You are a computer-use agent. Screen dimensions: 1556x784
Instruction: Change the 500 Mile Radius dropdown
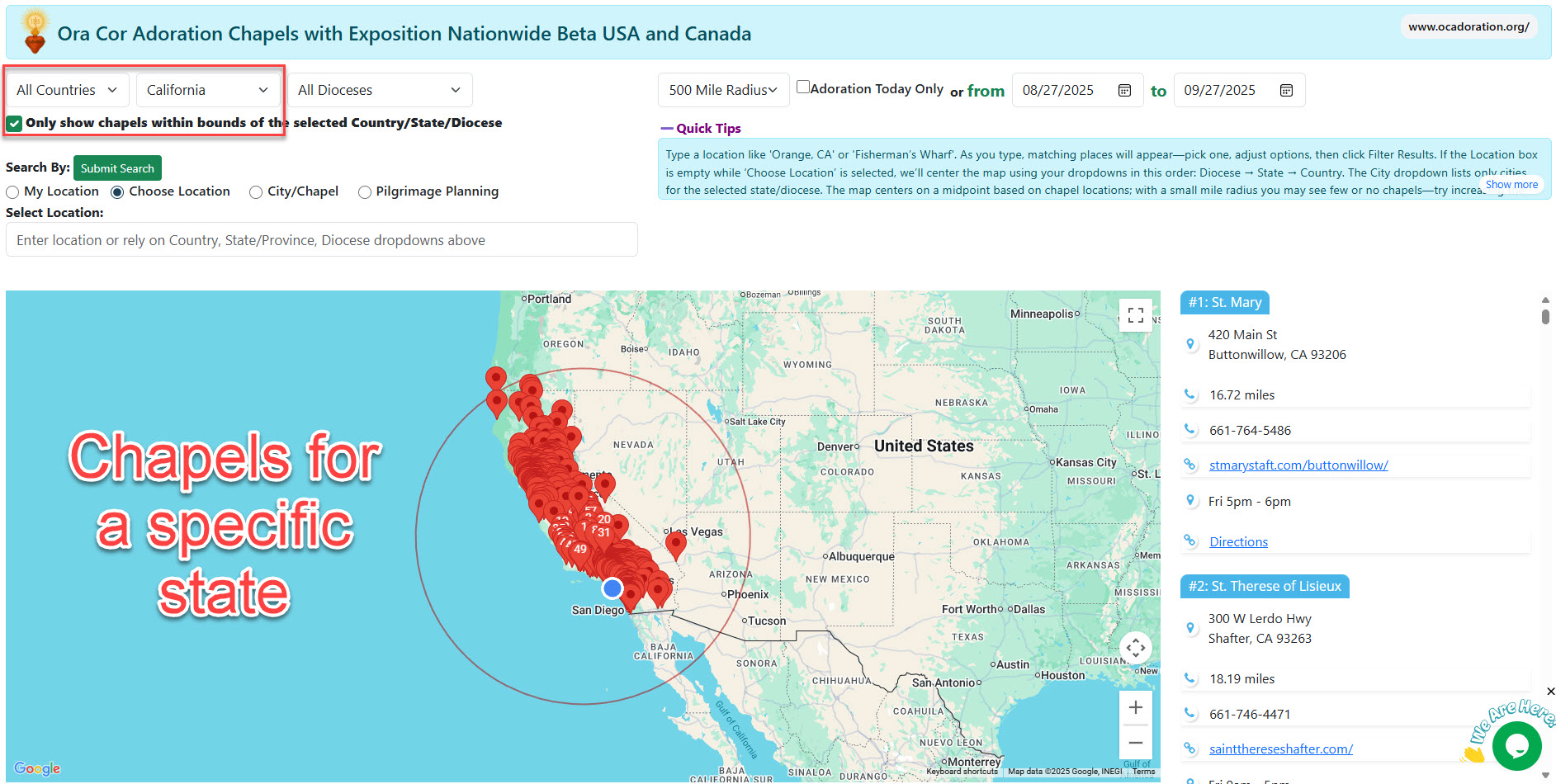(723, 90)
